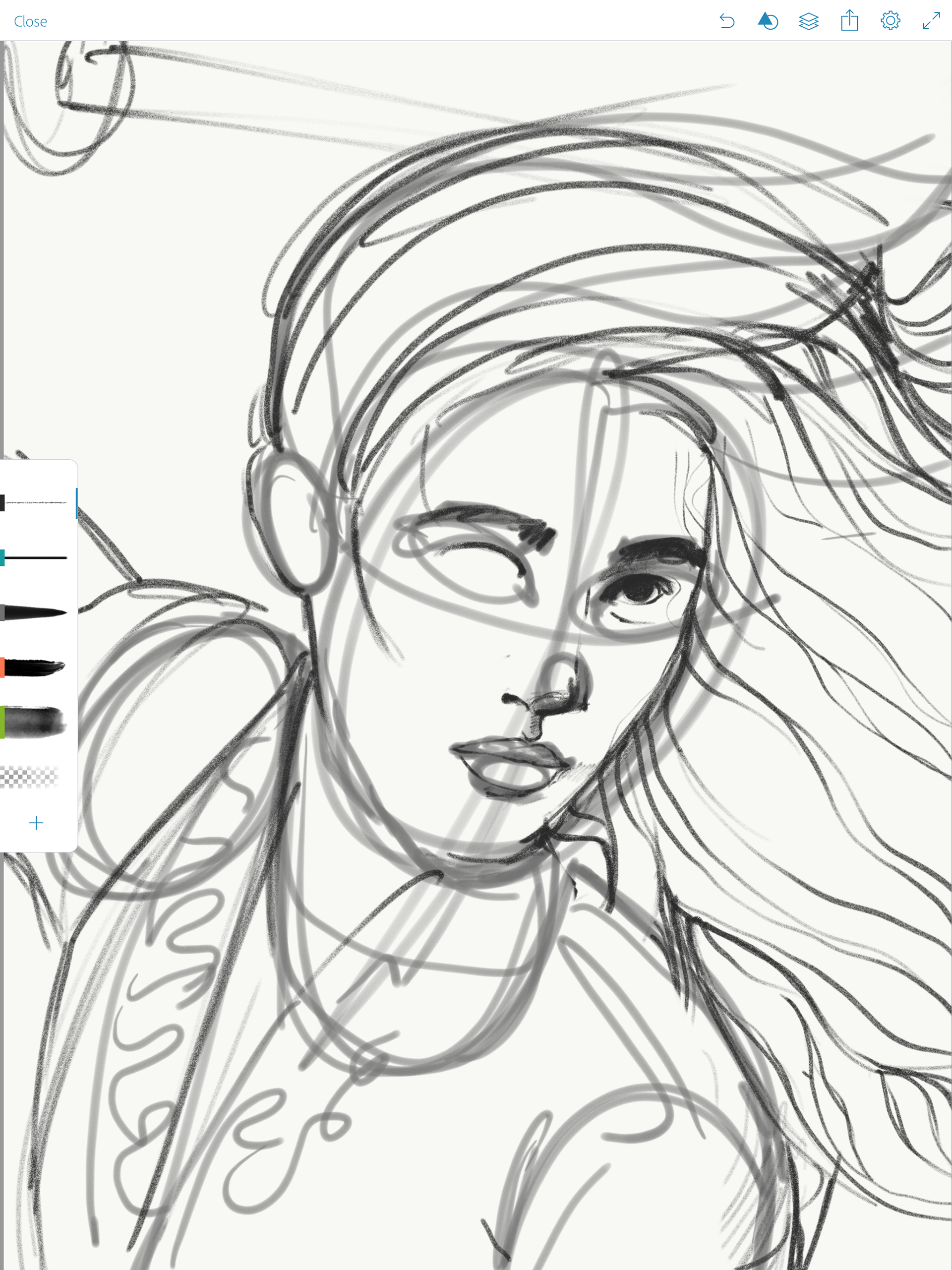This screenshot has width=952, height=1270.
Task: Open the shapes tool
Action: coord(767,21)
